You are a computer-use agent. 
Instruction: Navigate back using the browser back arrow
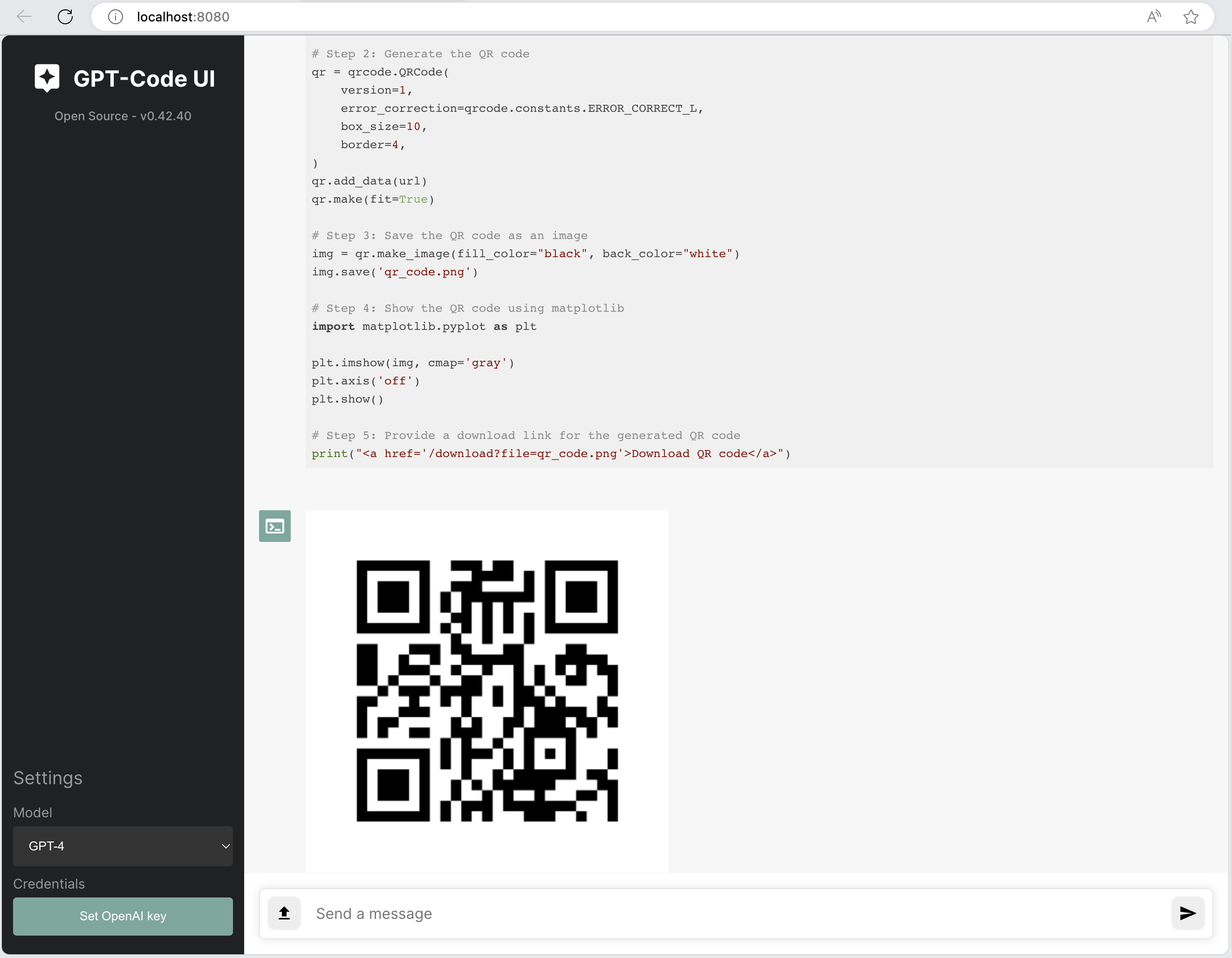pyautogui.click(x=24, y=16)
